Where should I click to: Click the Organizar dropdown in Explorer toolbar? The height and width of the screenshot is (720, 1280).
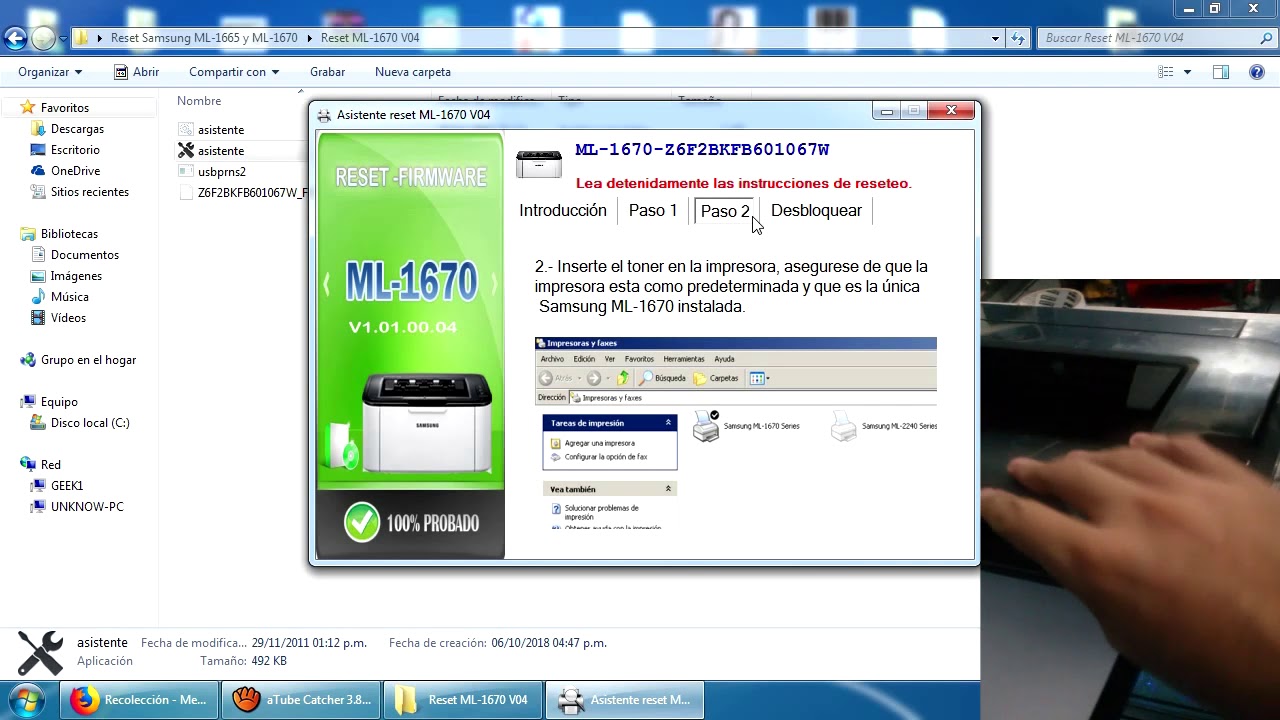(x=50, y=72)
